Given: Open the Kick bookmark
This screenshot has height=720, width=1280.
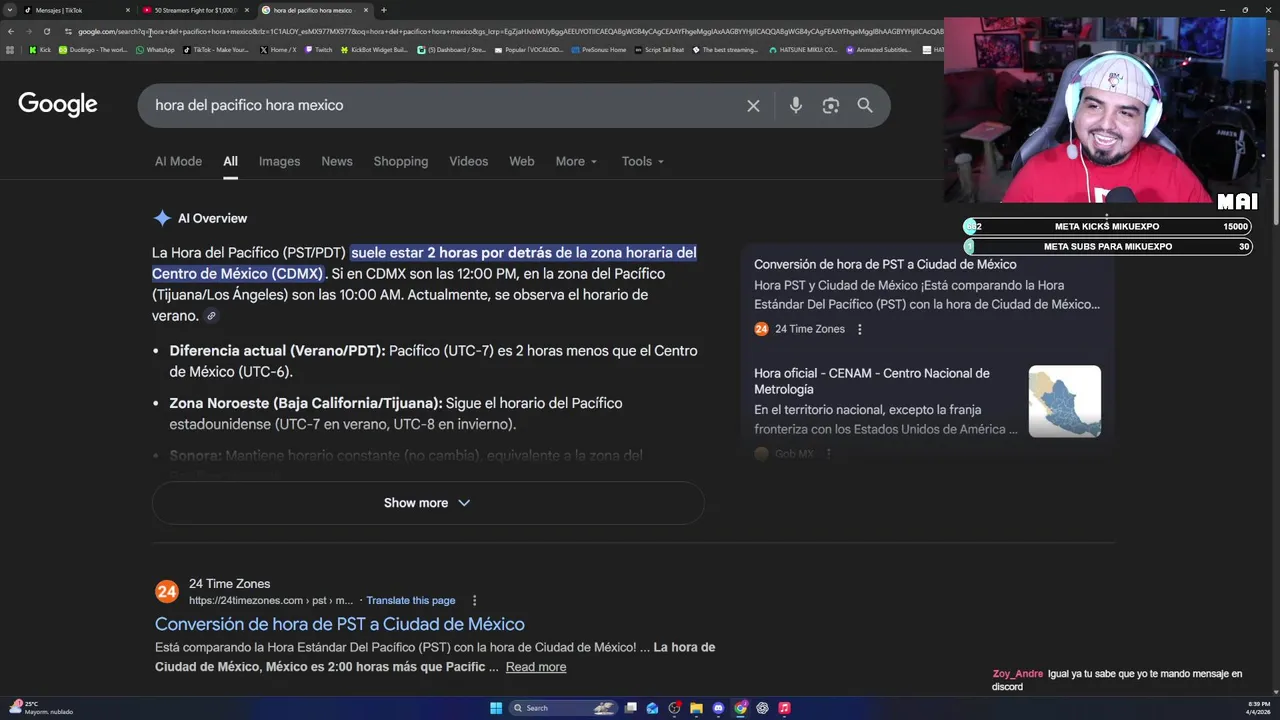Looking at the screenshot, I should pyautogui.click(x=41, y=49).
